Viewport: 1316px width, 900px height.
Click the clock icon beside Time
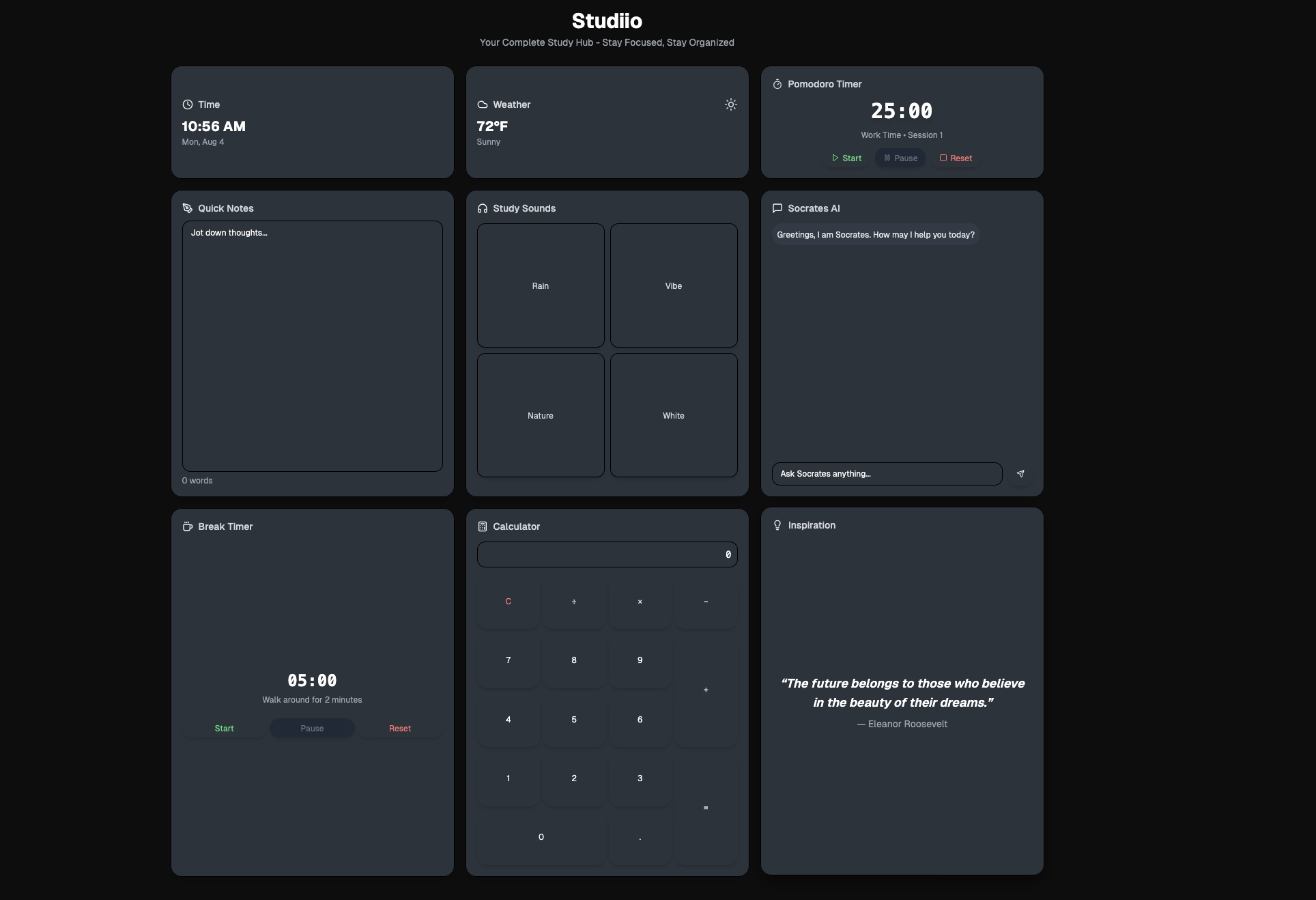[x=188, y=104]
